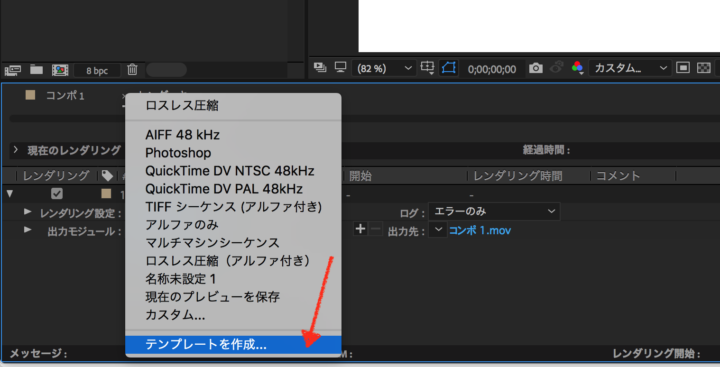This screenshot has height=367, width=720.
Task: Click the コンポ 1 tab color square
Action: 30,95
